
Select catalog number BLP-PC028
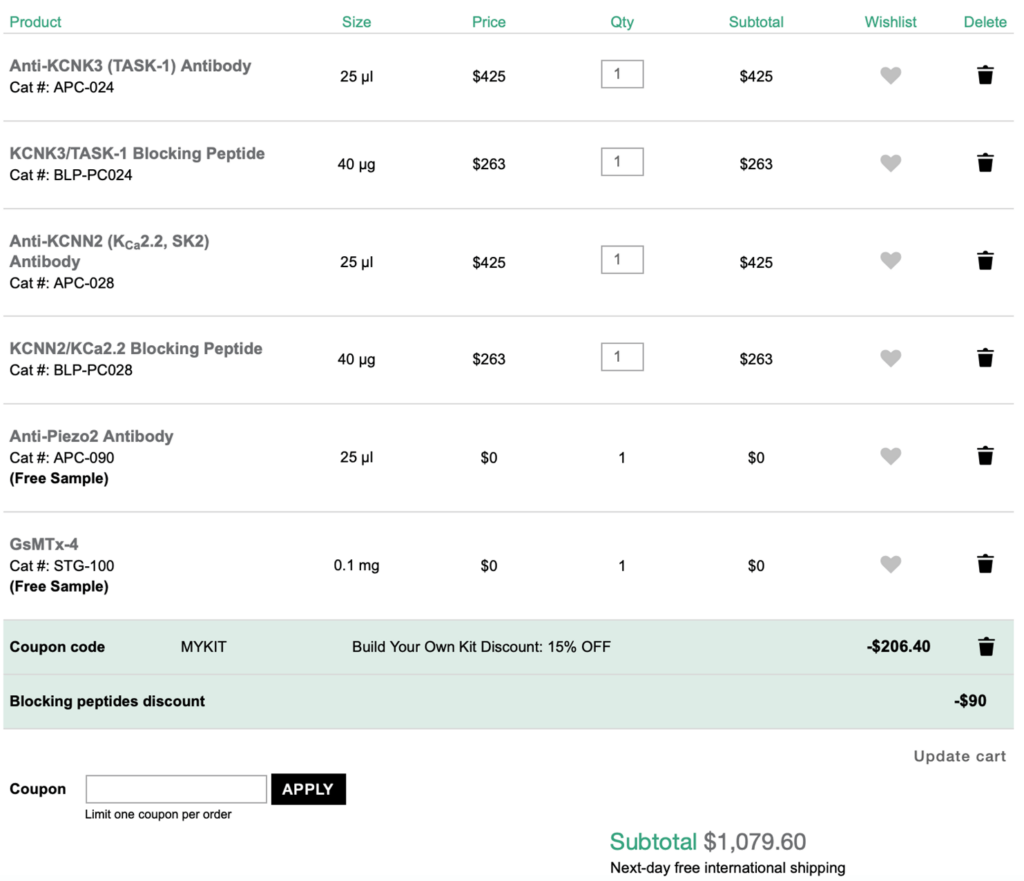tap(93, 370)
